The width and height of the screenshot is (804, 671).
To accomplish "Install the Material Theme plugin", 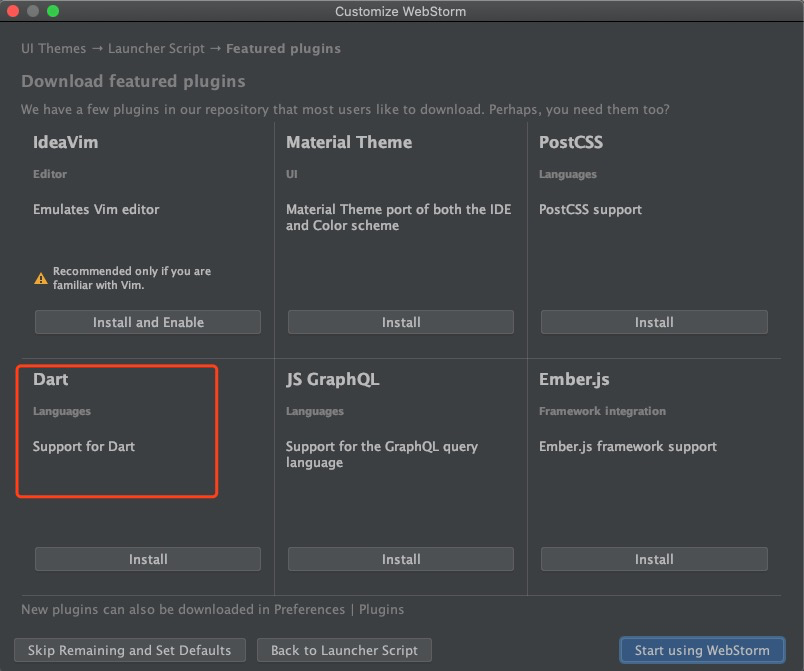I will tap(400, 322).
